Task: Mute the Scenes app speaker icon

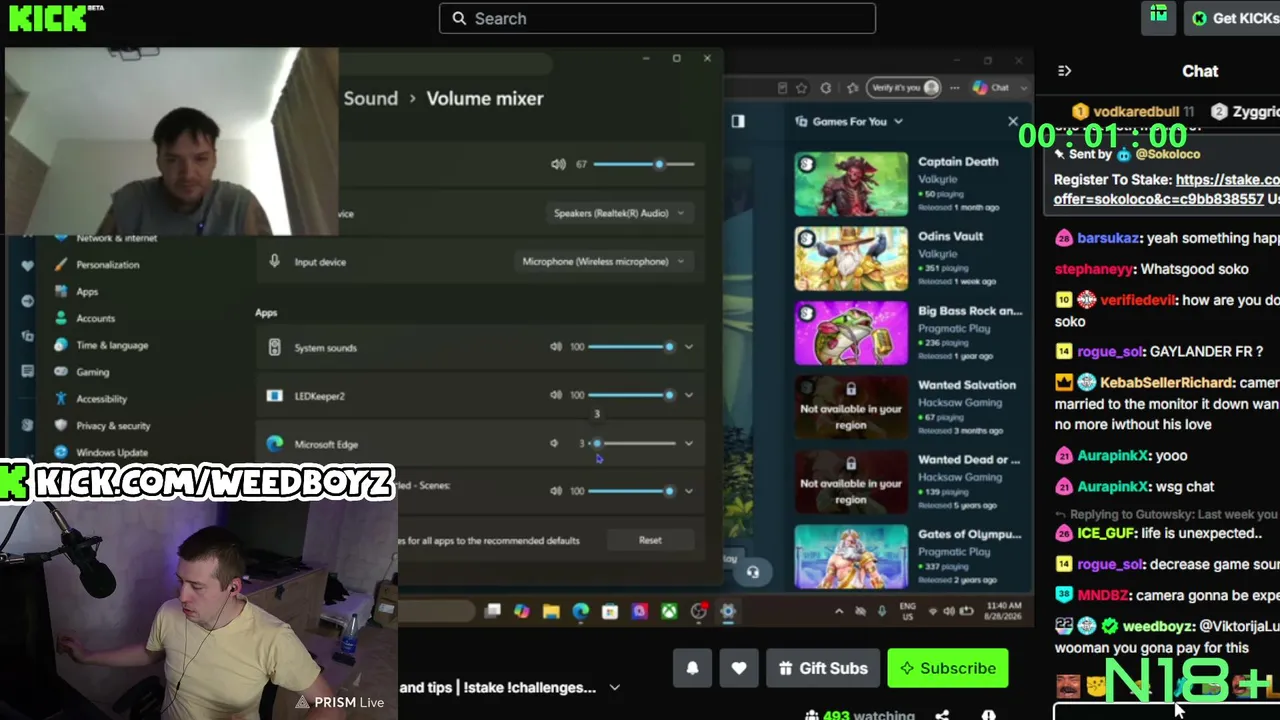Action: point(556,491)
